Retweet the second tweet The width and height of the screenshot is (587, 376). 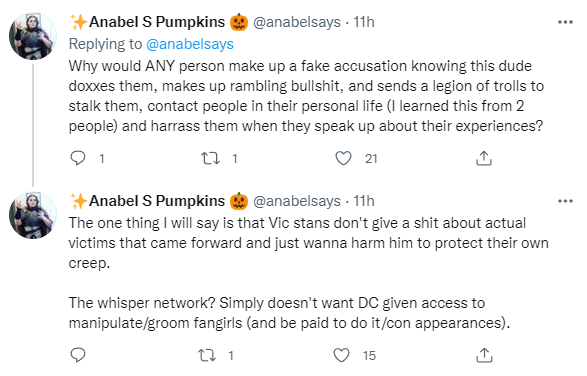pyautogui.click(x=207, y=355)
